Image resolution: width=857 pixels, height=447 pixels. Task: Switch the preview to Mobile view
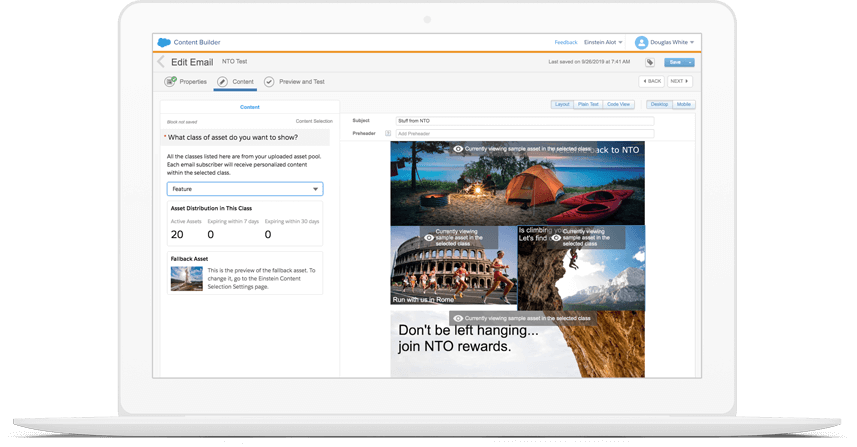pos(684,104)
